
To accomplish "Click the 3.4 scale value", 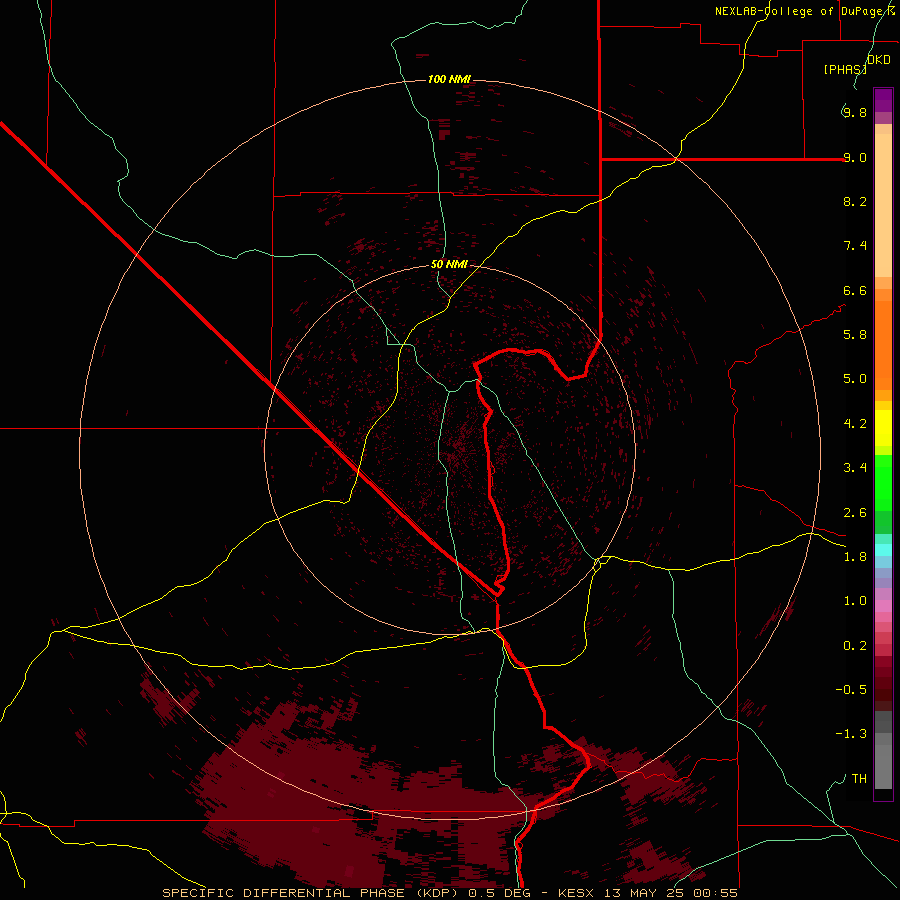I will pyautogui.click(x=855, y=468).
